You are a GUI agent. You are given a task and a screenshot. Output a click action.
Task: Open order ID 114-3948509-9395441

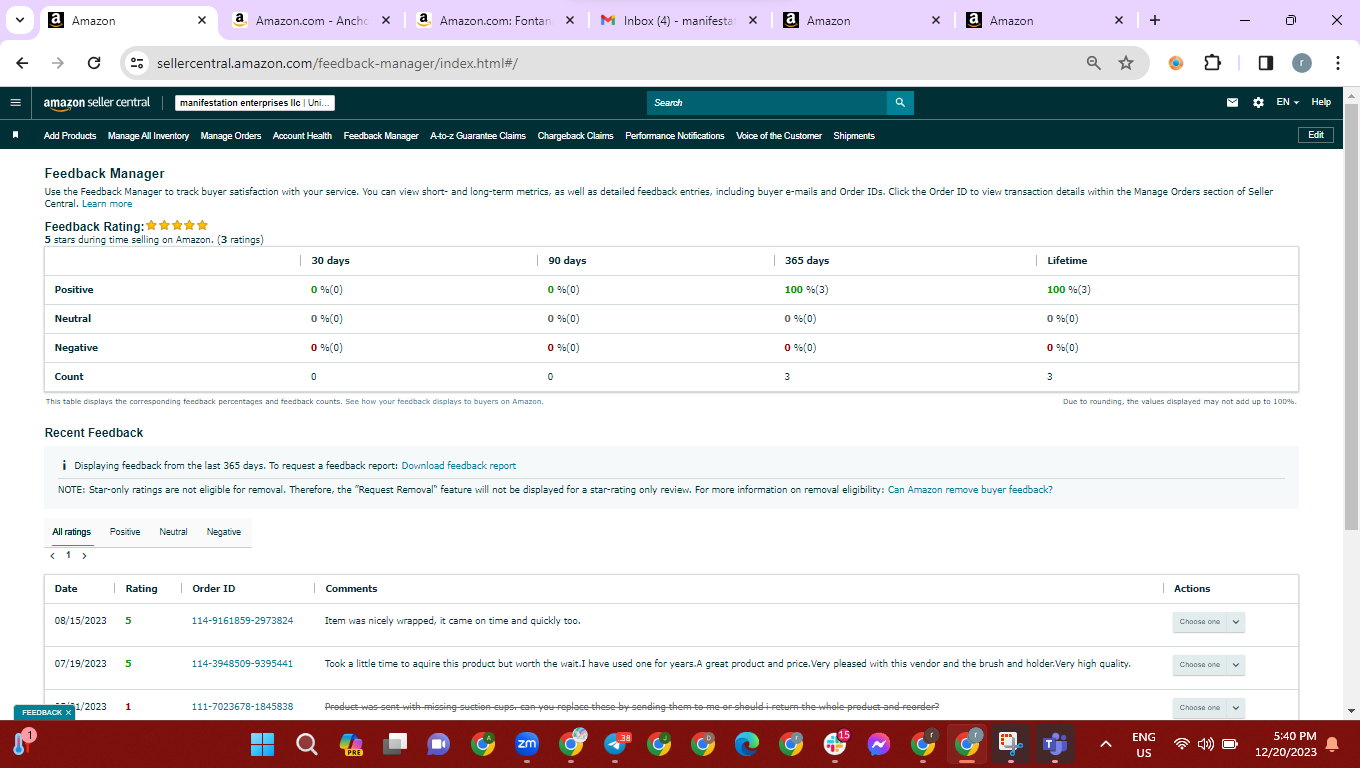242,664
